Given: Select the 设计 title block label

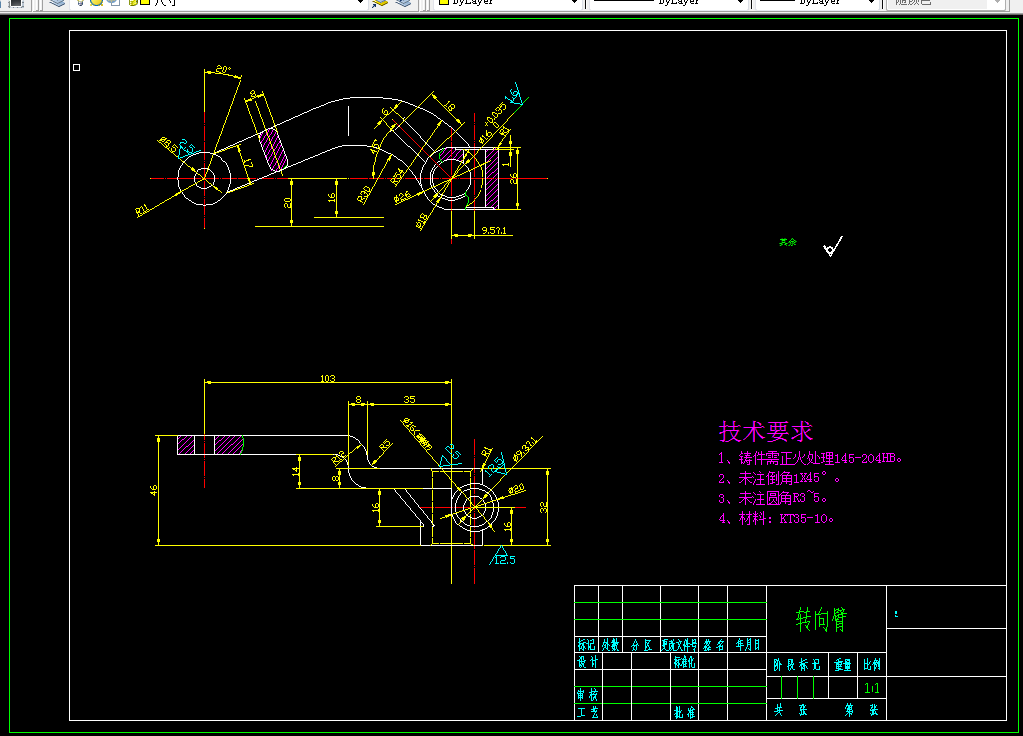Looking at the screenshot, I should click(x=587, y=662).
